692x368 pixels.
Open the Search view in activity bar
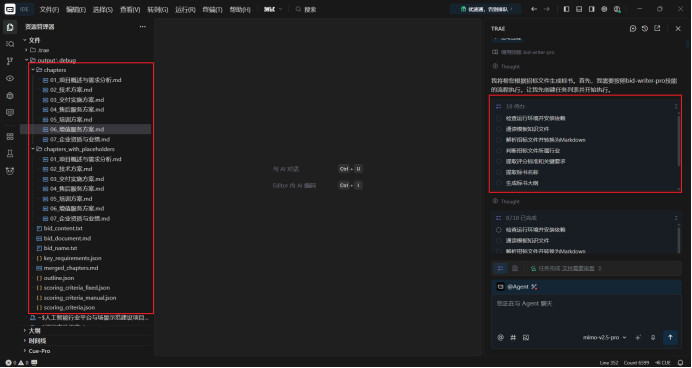pyautogui.click(x=10, y=44)
